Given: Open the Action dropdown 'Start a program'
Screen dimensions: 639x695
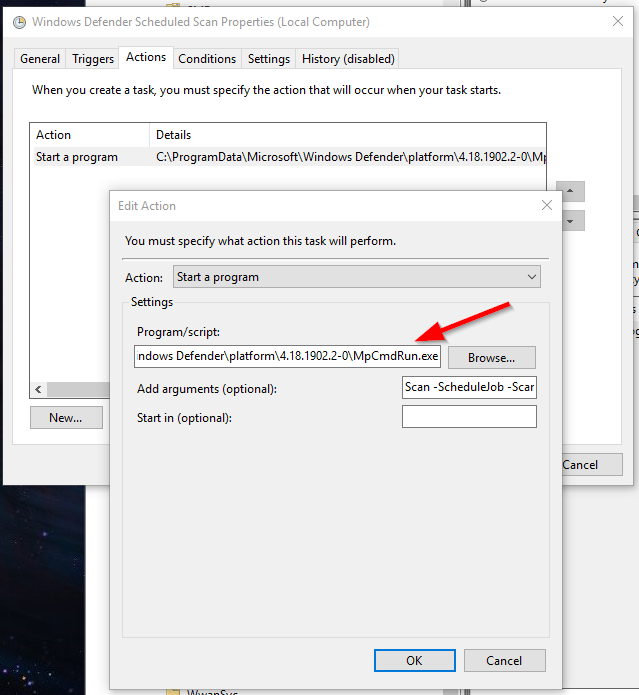Looking at the screenshot, I should (357, 277).
